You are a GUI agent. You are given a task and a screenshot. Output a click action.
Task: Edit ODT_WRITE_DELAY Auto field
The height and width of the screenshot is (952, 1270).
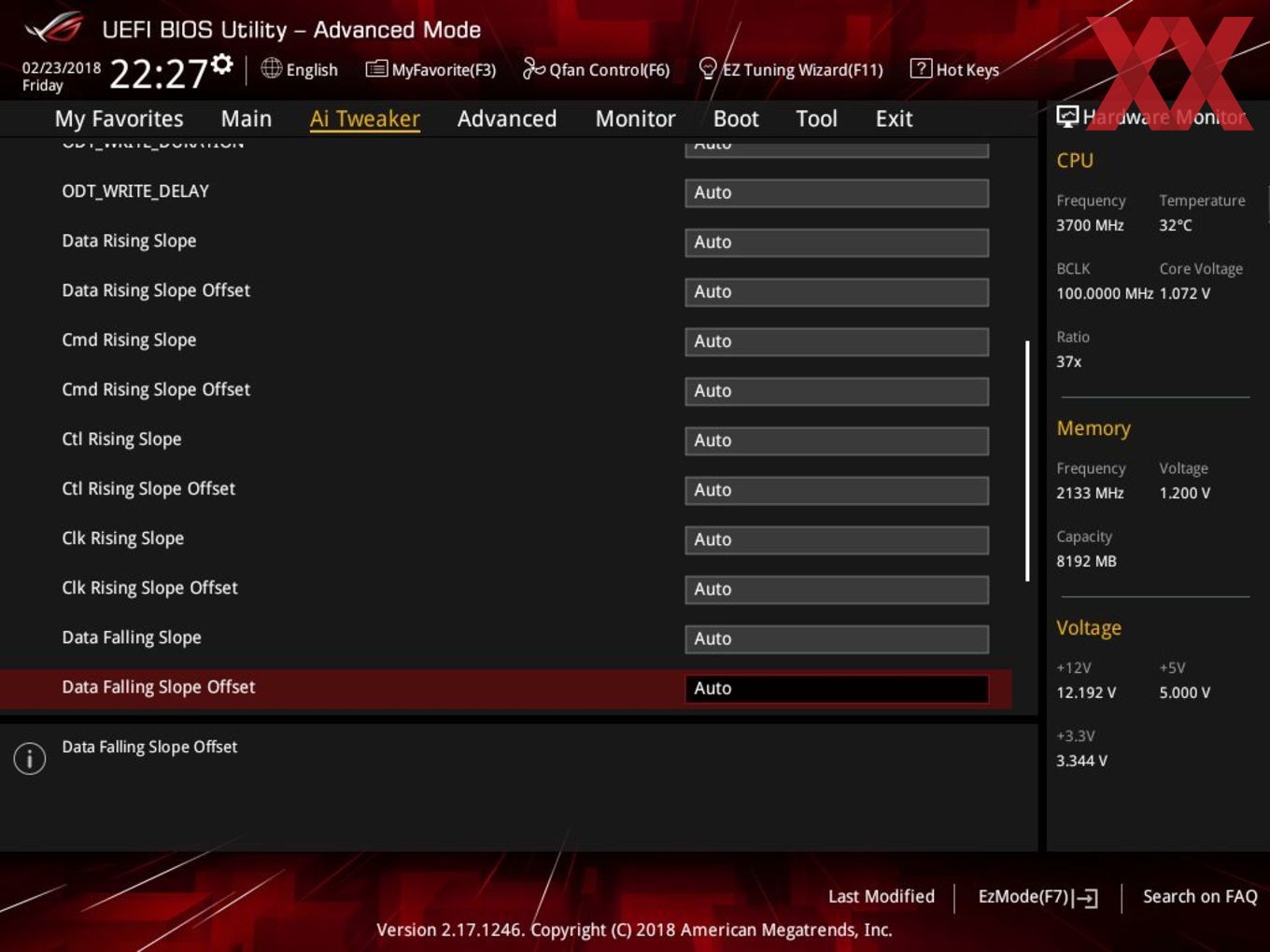pyautogui.click(x=837, y=193)
